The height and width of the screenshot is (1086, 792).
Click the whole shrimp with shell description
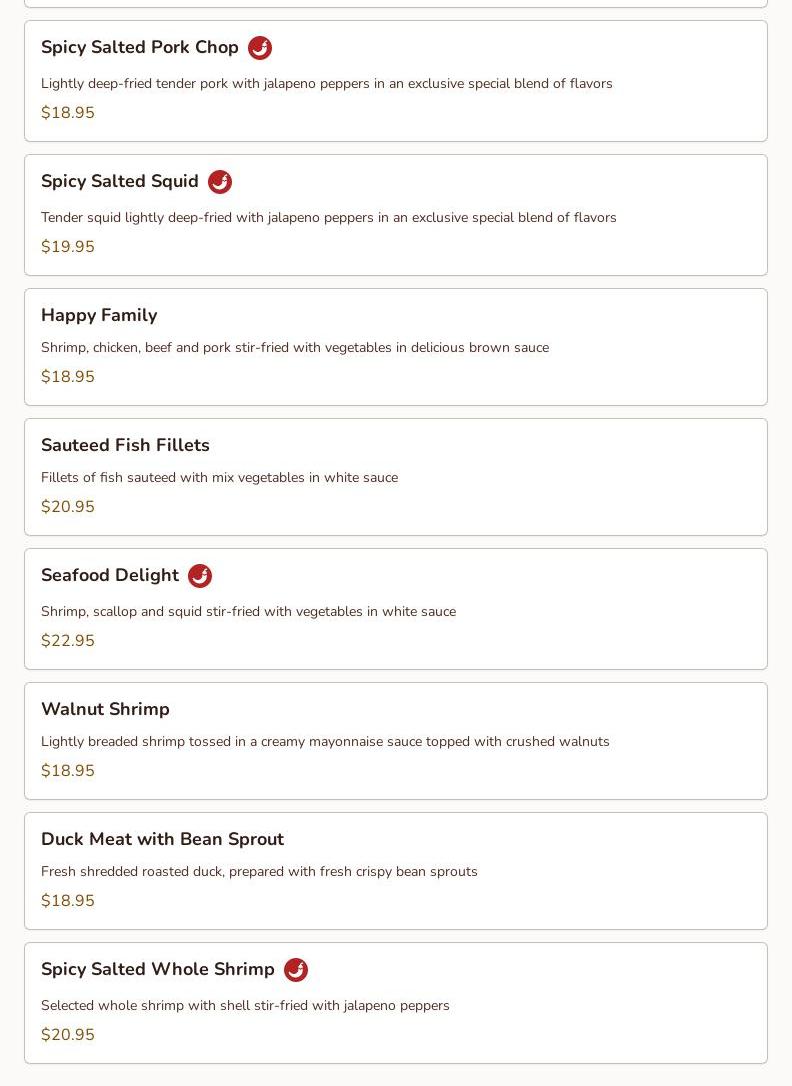click(x=245, y=1006)
